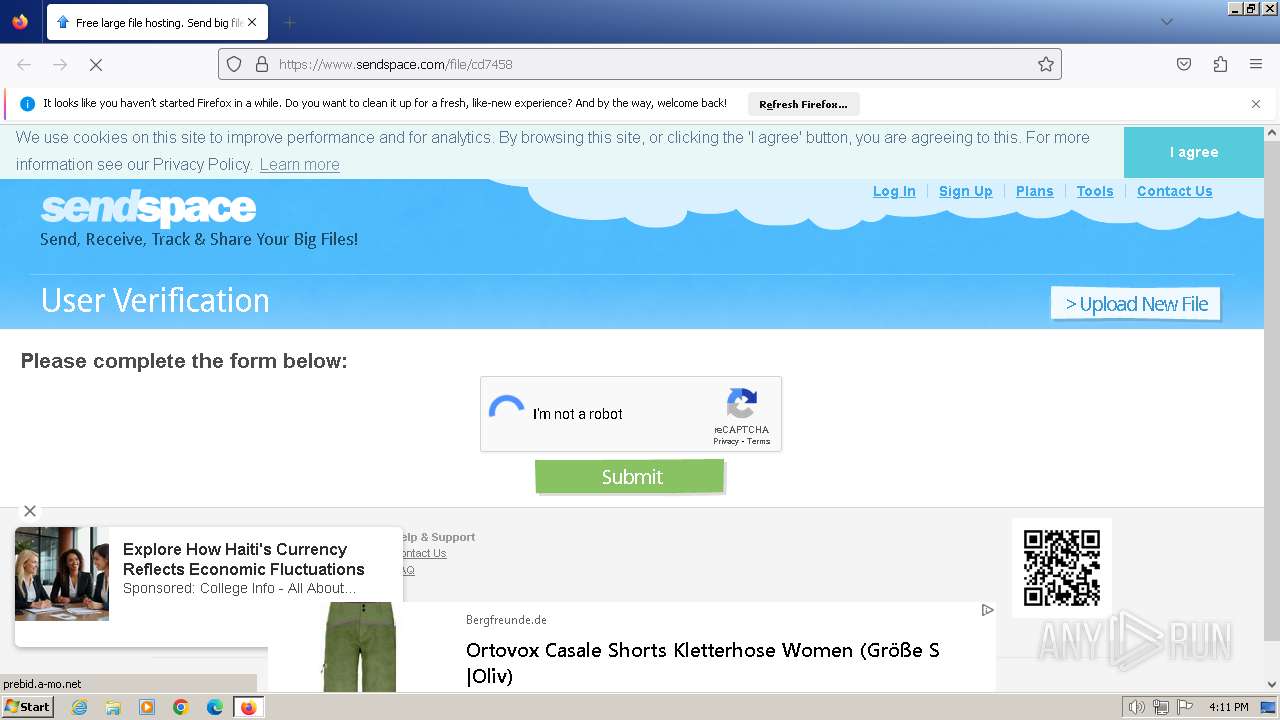View site security padlock info
This screenshot has height=720, width=1280.
click(x=262, y=64)
